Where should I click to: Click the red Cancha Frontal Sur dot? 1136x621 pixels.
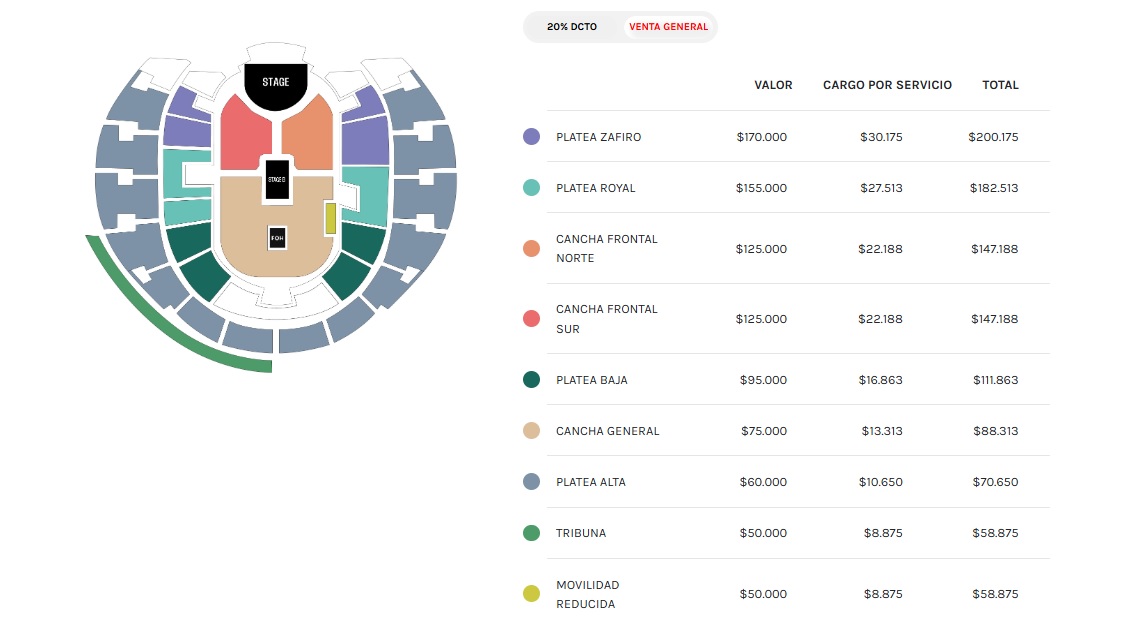coord(531,319)
